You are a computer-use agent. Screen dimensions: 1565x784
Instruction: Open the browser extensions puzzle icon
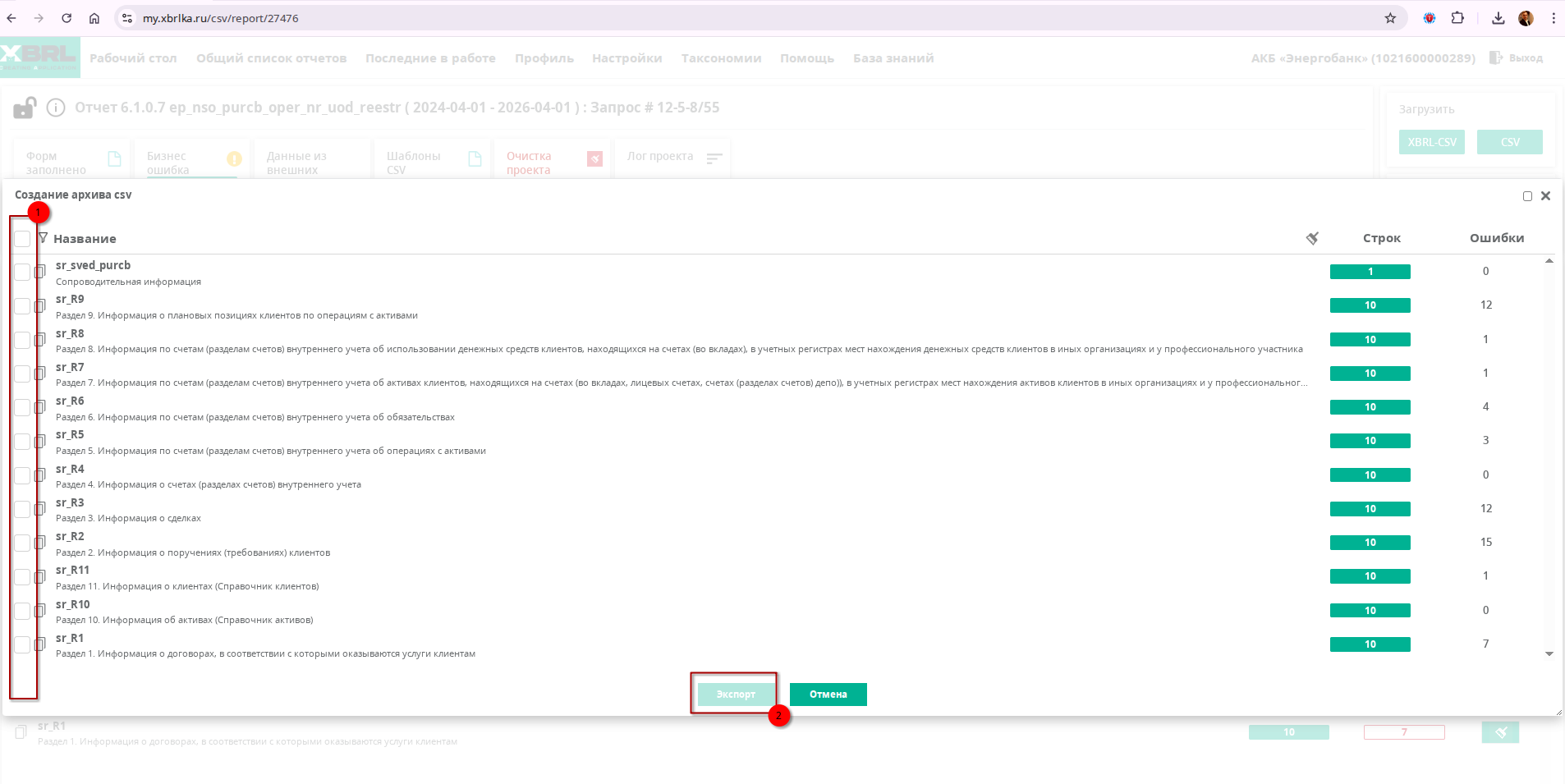tap(1457, 18)
